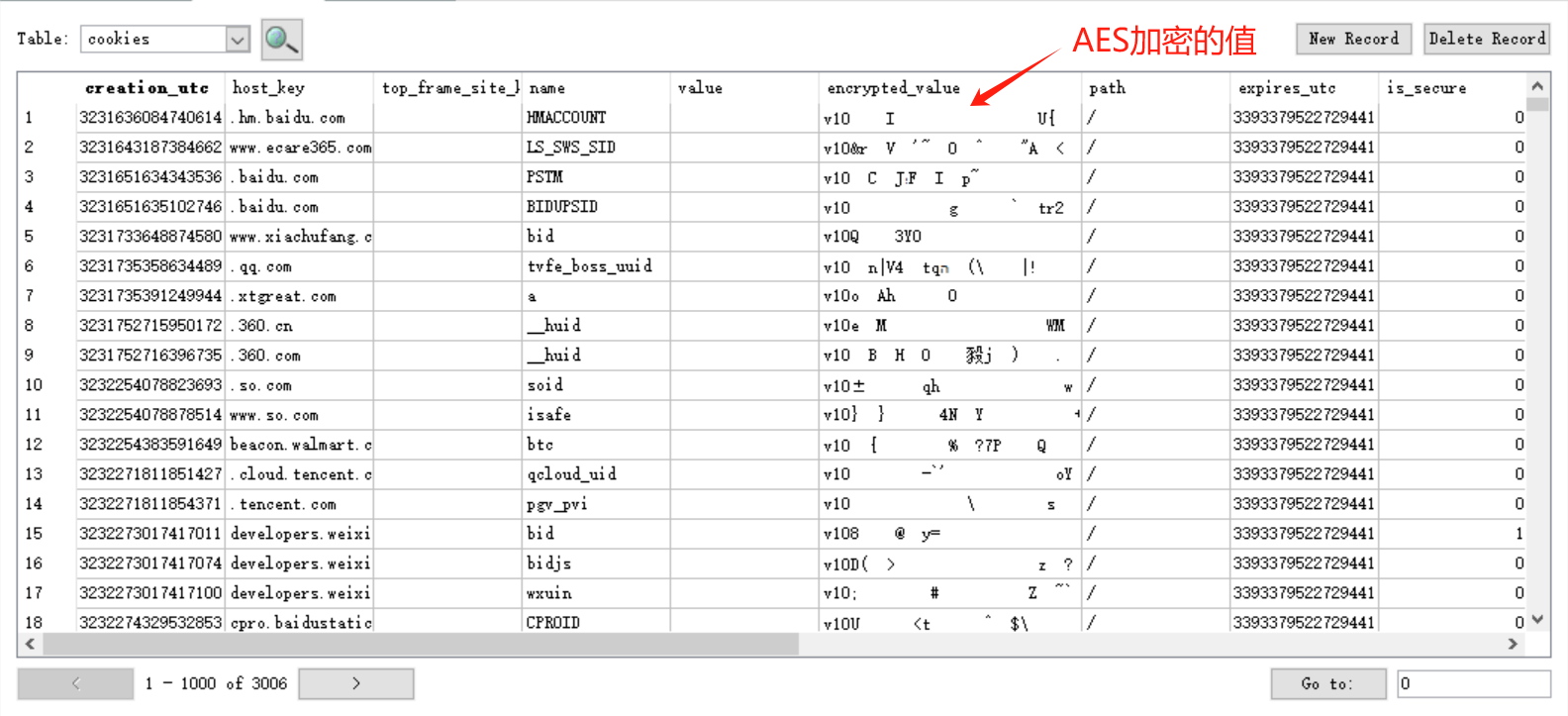The height and width of the screenshot is (716, 1568).
Task: Go to next page of records
Action: [356, 683]
